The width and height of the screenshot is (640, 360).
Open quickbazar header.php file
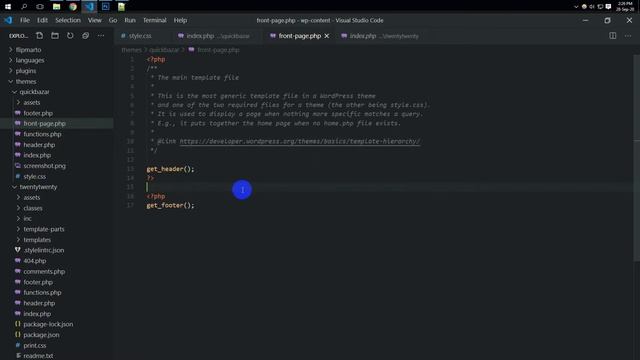tap(39, 145)
